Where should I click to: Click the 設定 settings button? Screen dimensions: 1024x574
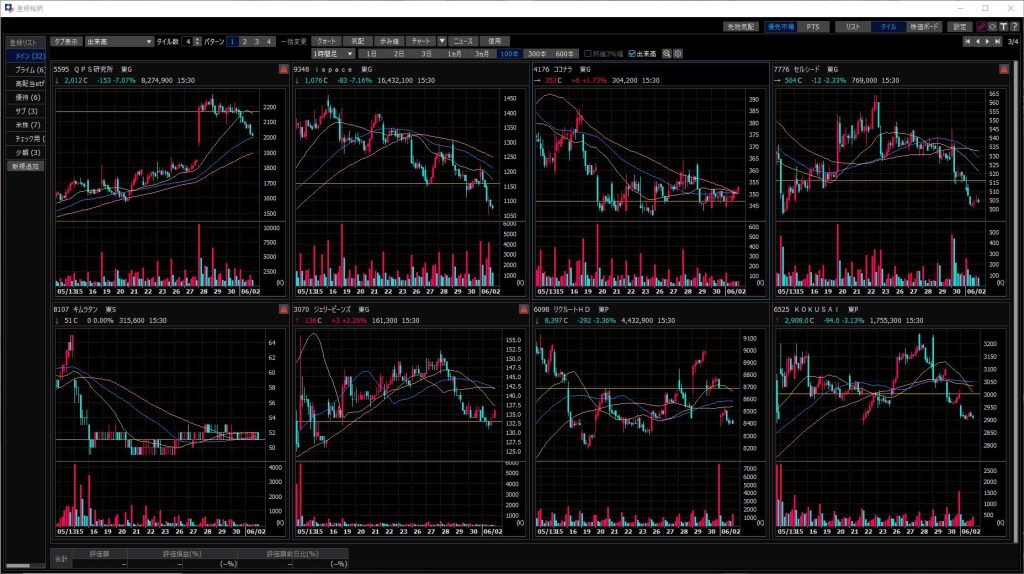pos(960,27)
